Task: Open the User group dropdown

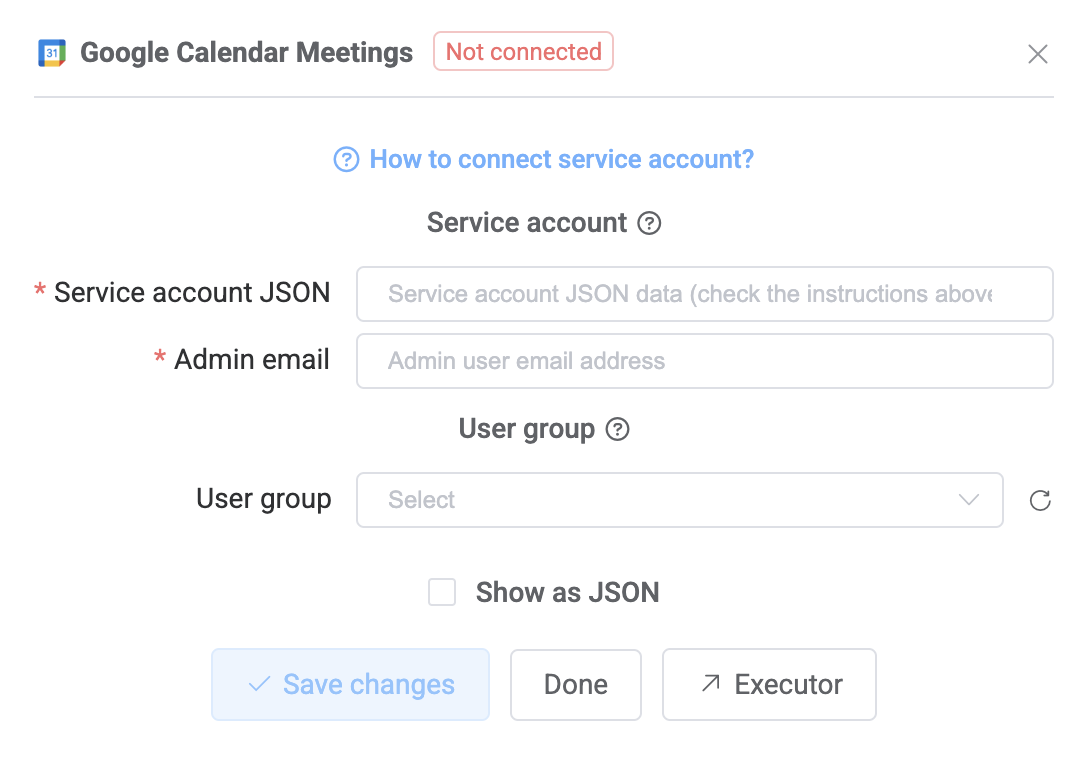Action: coord(680,500)
